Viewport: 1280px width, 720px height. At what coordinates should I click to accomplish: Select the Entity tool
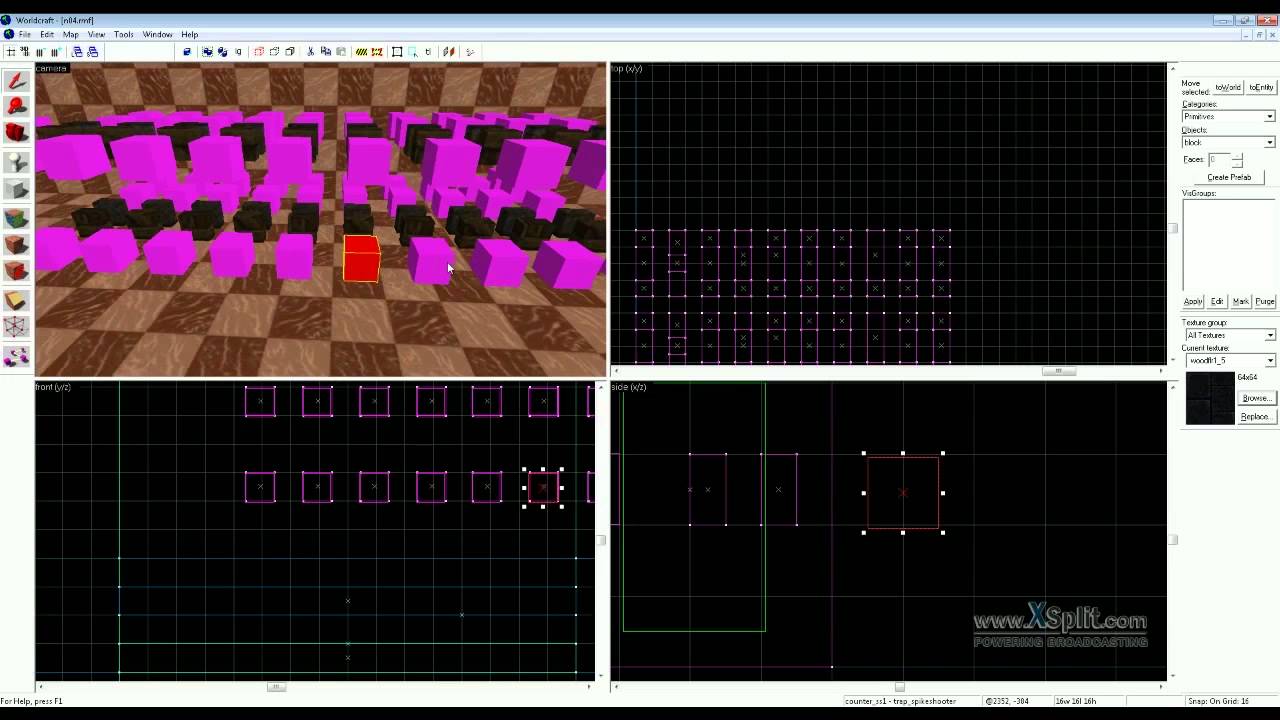point(16,162)
